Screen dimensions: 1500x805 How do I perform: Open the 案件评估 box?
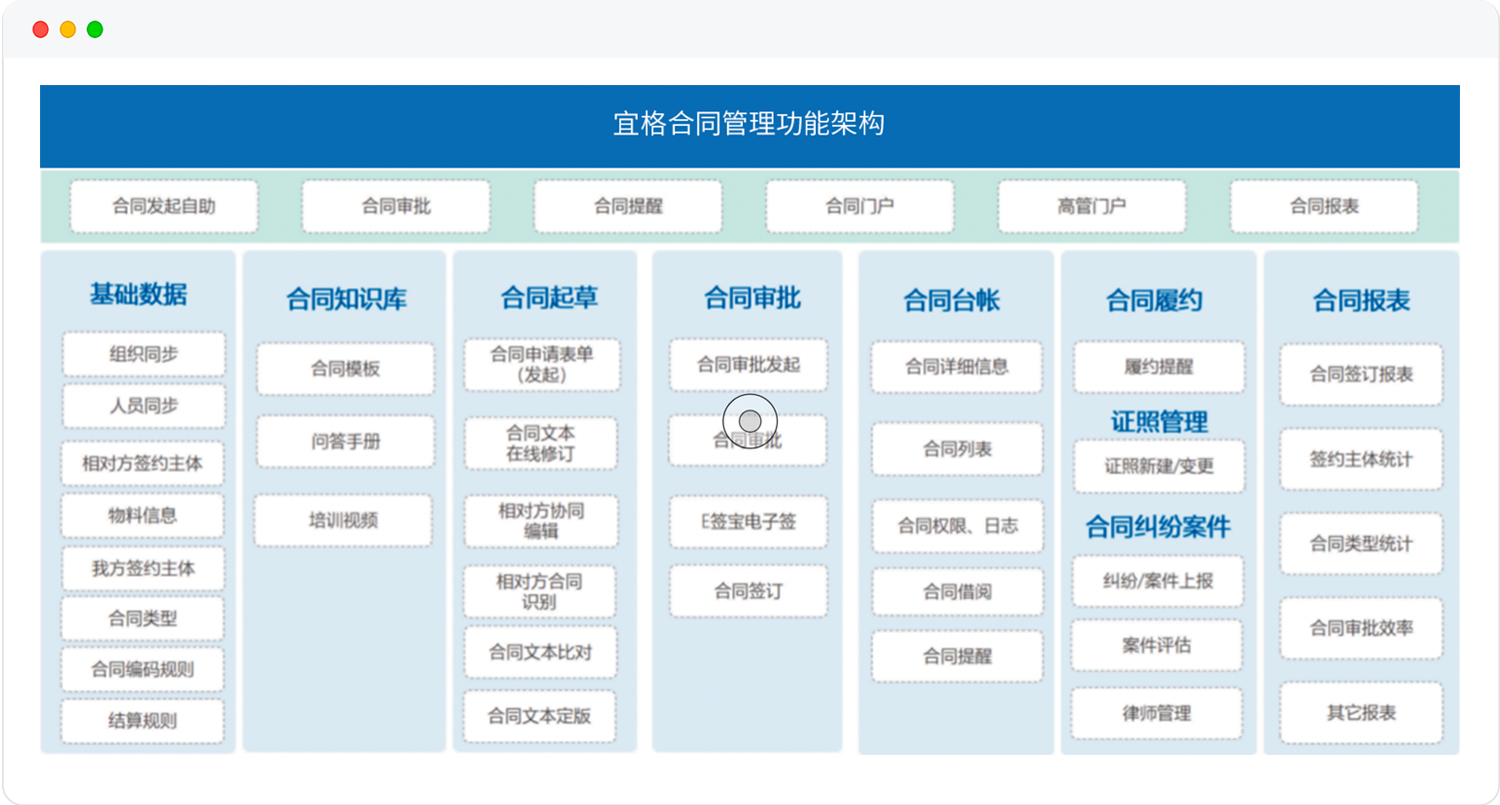click(1157, 645)
